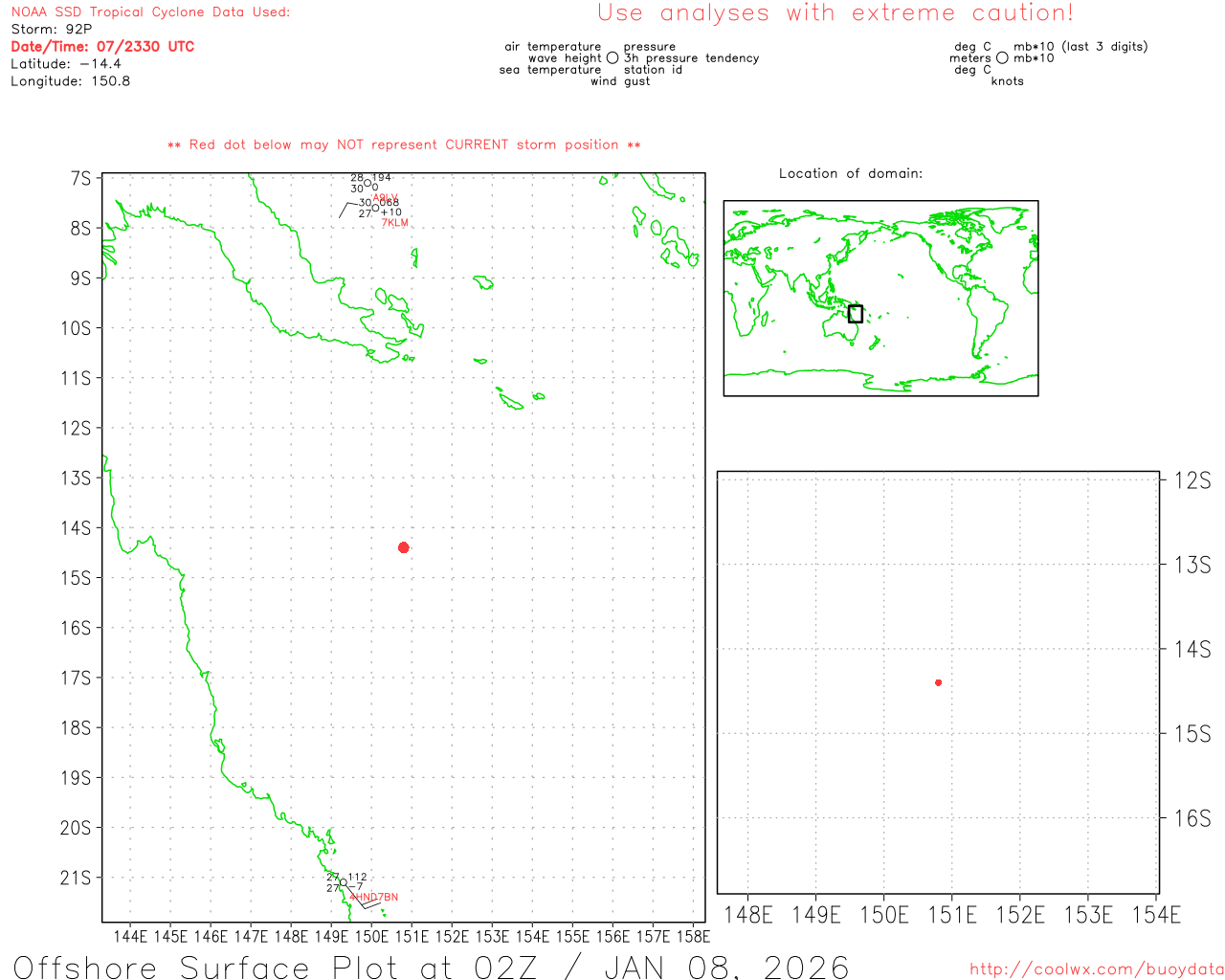Click the red storm dot on main map
Image resolution: width=1225 pixels, height=980 pixels.
tap(404, 547)
